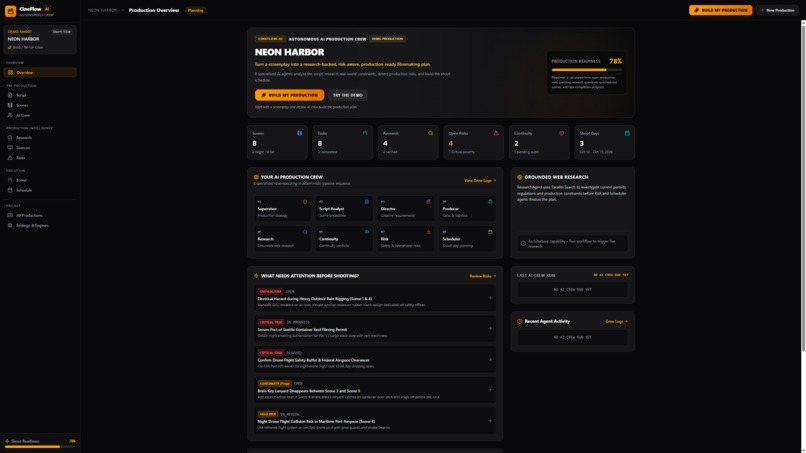
Task: Click the Research stat card magnifier icon
Action: coord(431,133)
